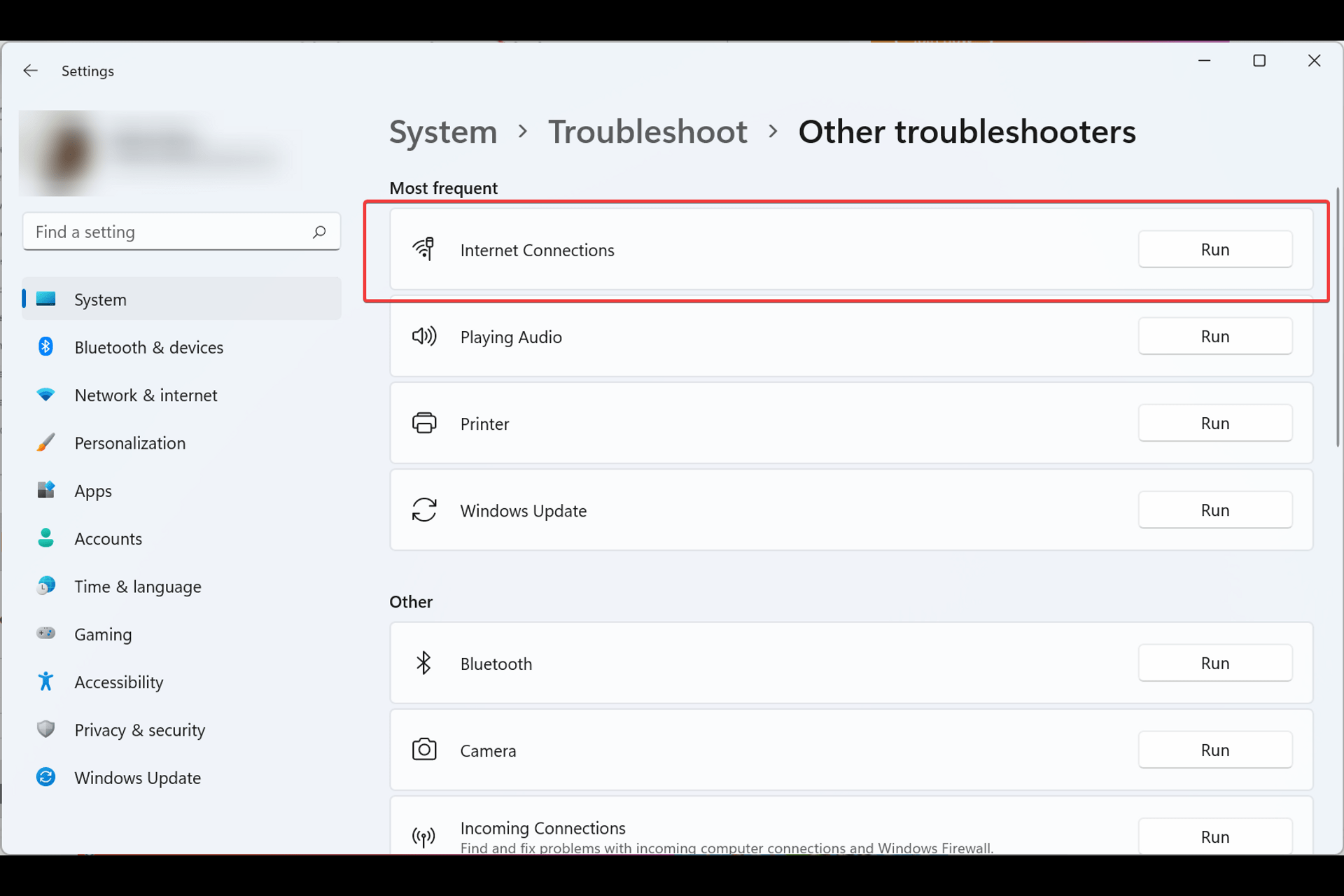Click the Internet Connections label
The width and height of the screenshot is (1344, 896).
click(x=537, y=250)
